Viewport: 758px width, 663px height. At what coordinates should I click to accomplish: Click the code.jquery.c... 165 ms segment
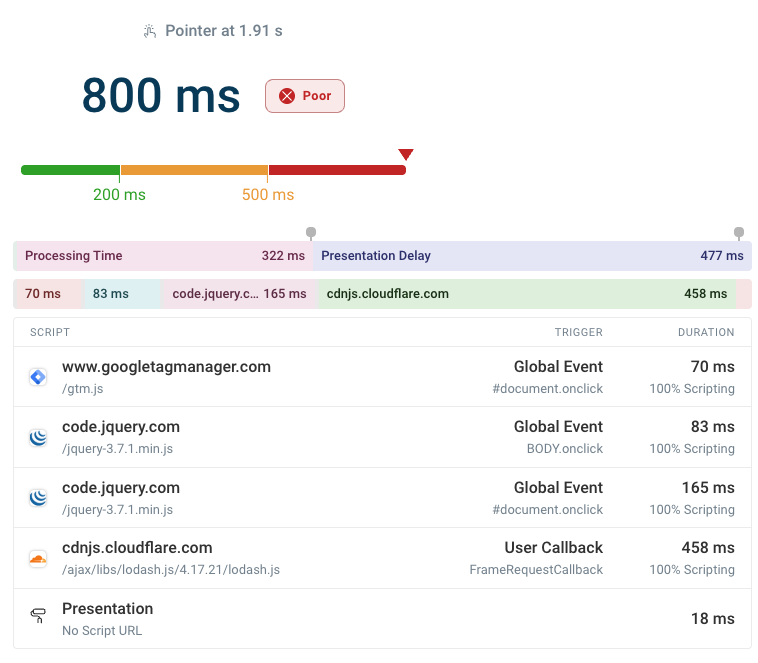[239, 294]
